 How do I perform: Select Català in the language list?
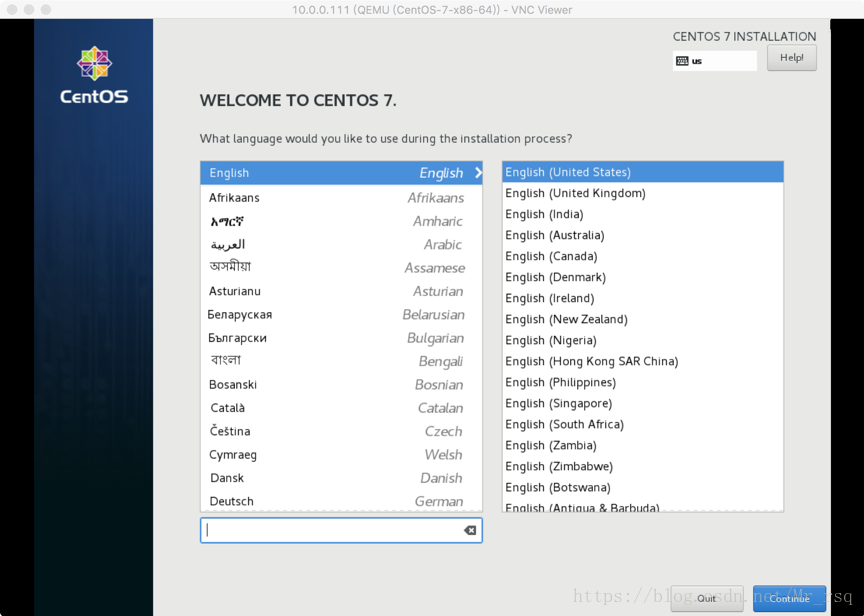341,408
